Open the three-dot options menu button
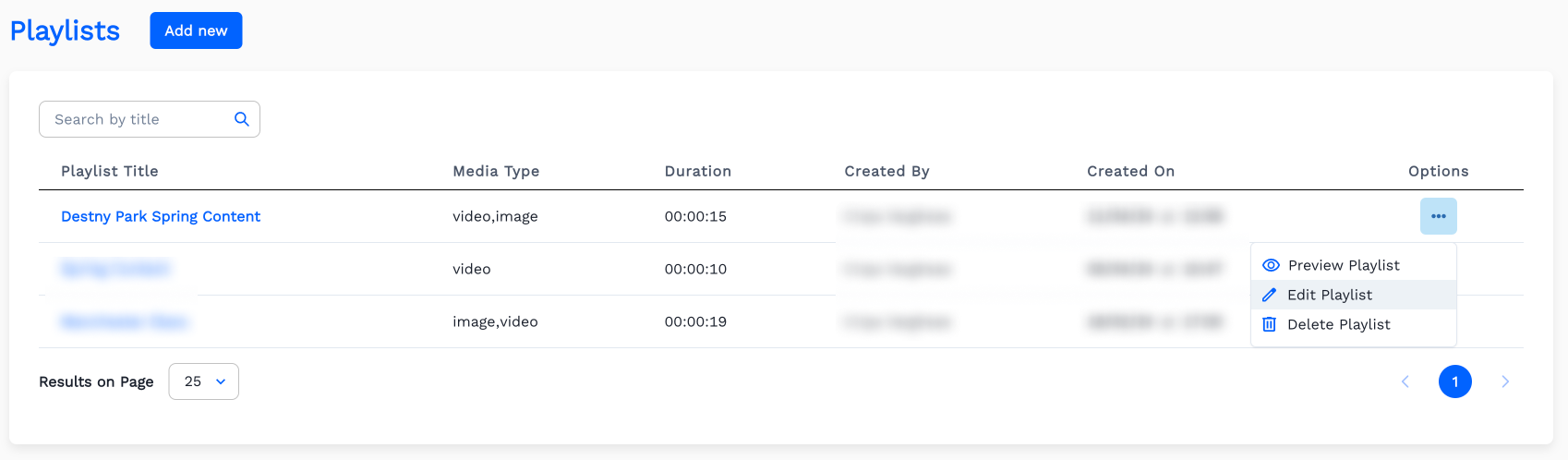Image resolution: width=1568 pixels, height=460 pixels. pos(1438,216)
